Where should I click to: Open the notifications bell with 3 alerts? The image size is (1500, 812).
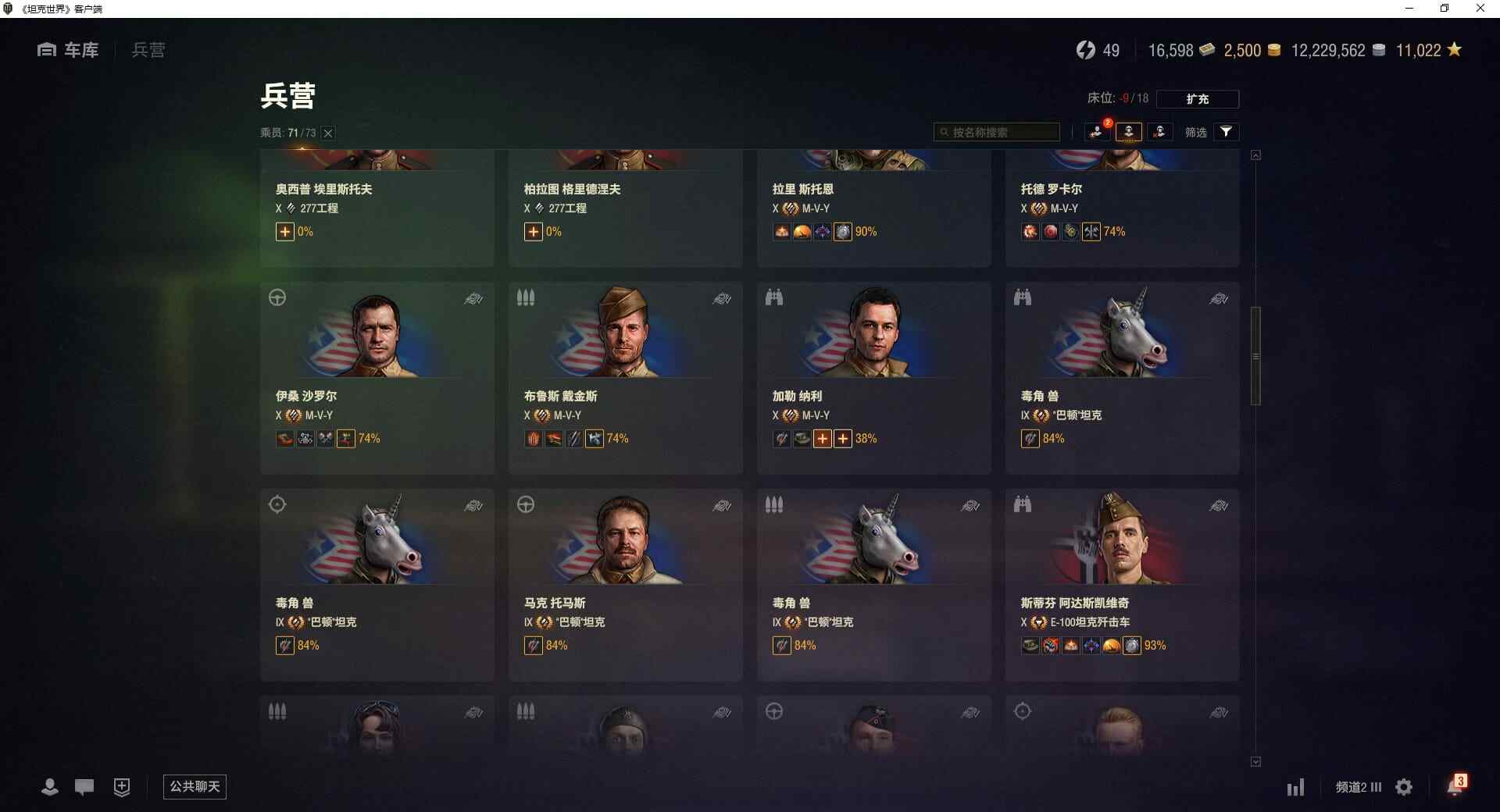(x=1456, y=785)
